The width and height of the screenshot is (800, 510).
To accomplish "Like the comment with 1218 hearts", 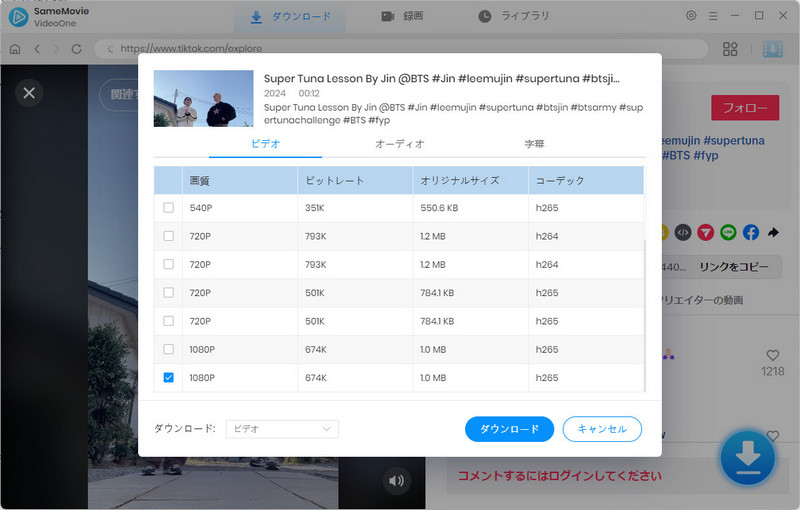I will [772, 355].
